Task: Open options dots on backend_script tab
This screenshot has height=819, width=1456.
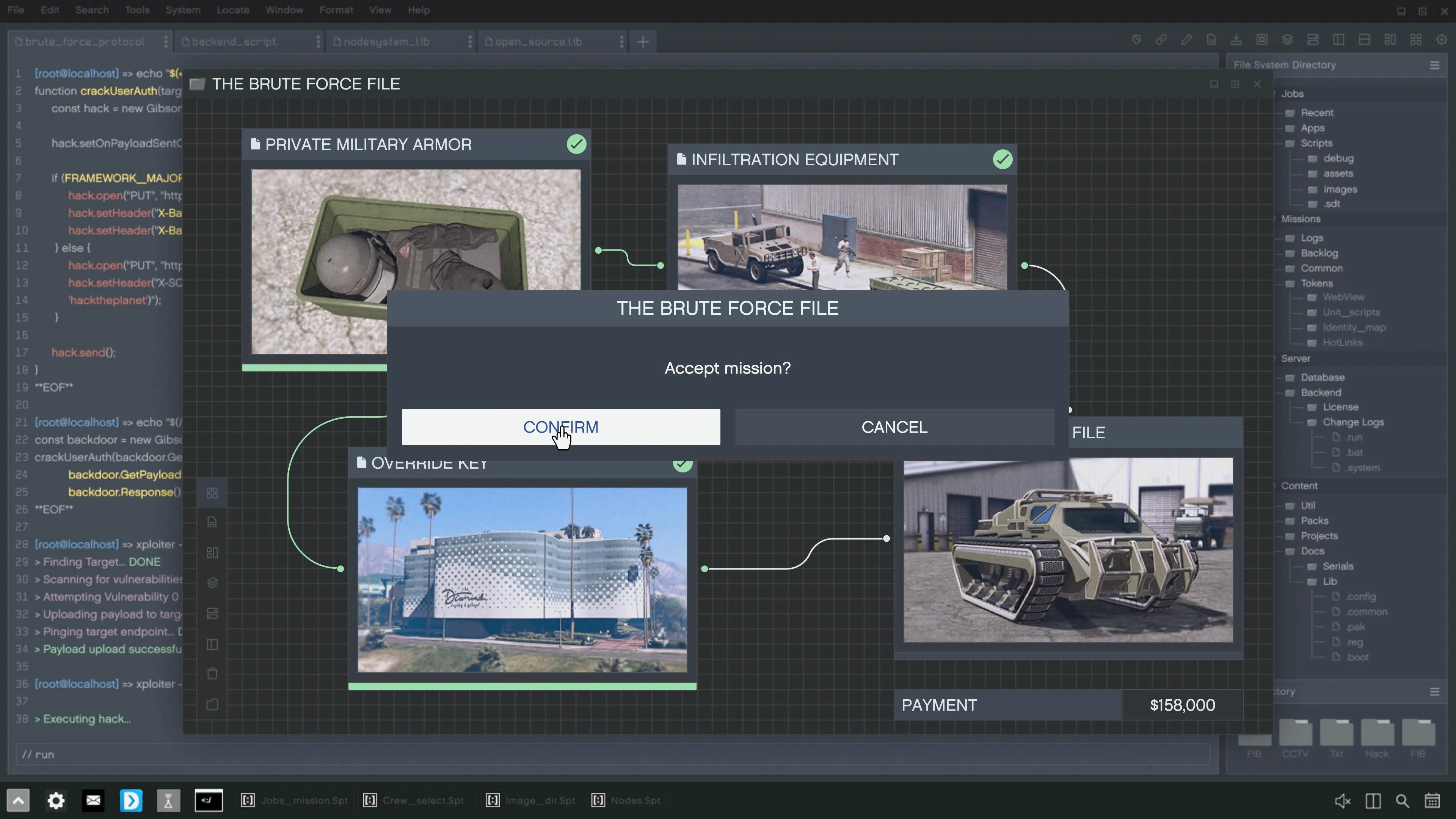Action: 318,42
